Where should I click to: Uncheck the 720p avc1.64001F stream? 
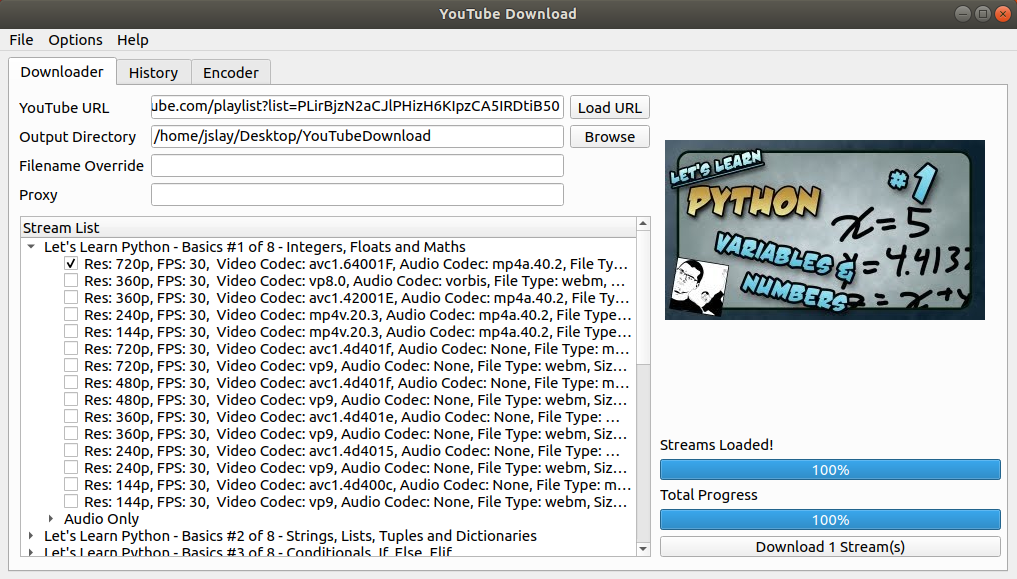(70, 264)
